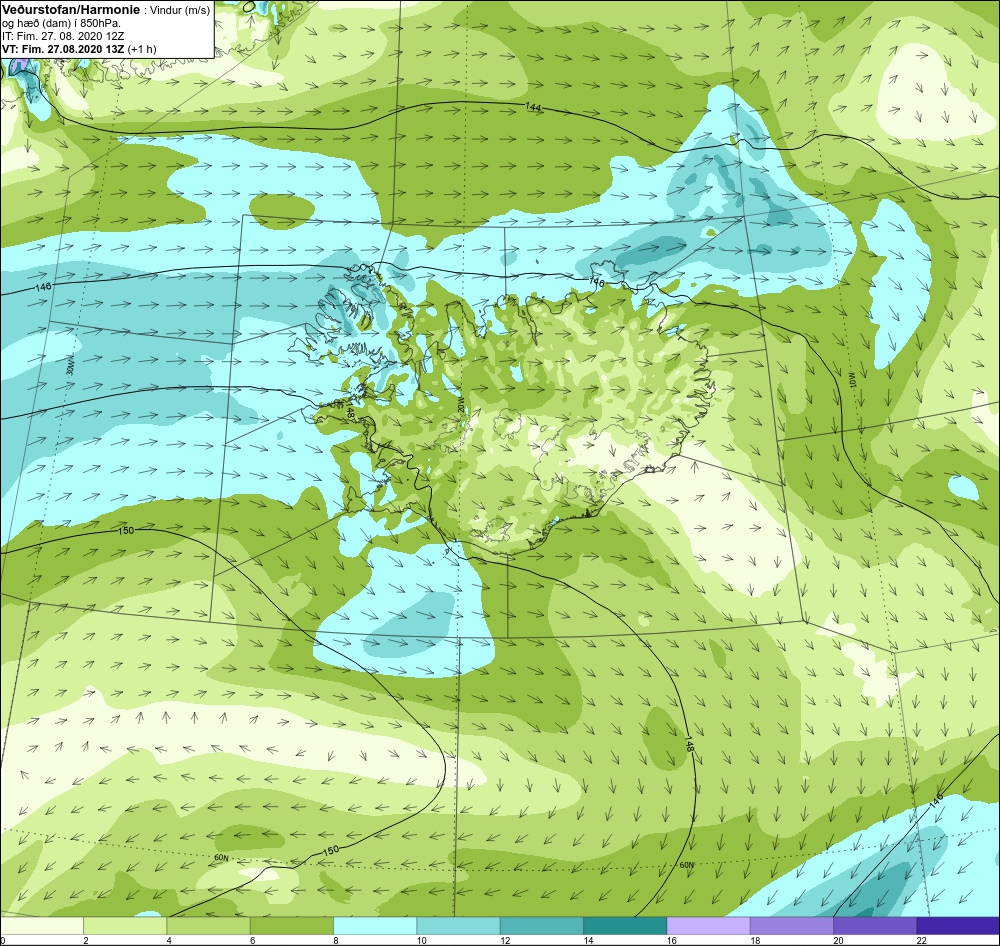The height and width of the screenshot is (946, 1000).
Task: Click the legend tick value "4"
Action: tap(168, 940)
